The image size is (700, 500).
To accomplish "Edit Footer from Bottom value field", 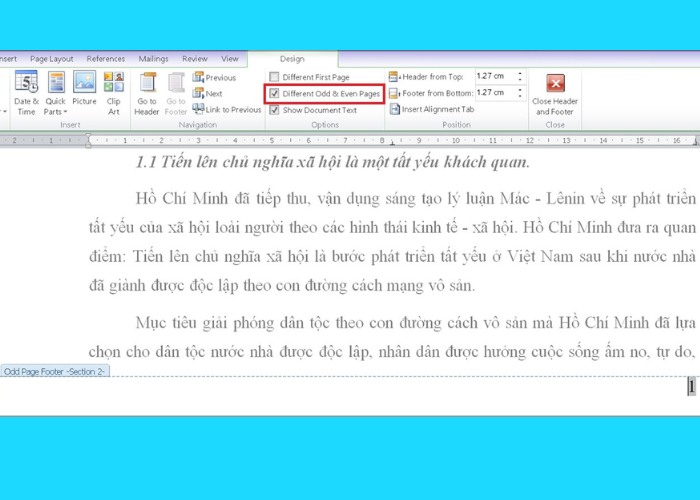I will click(495, 93).
